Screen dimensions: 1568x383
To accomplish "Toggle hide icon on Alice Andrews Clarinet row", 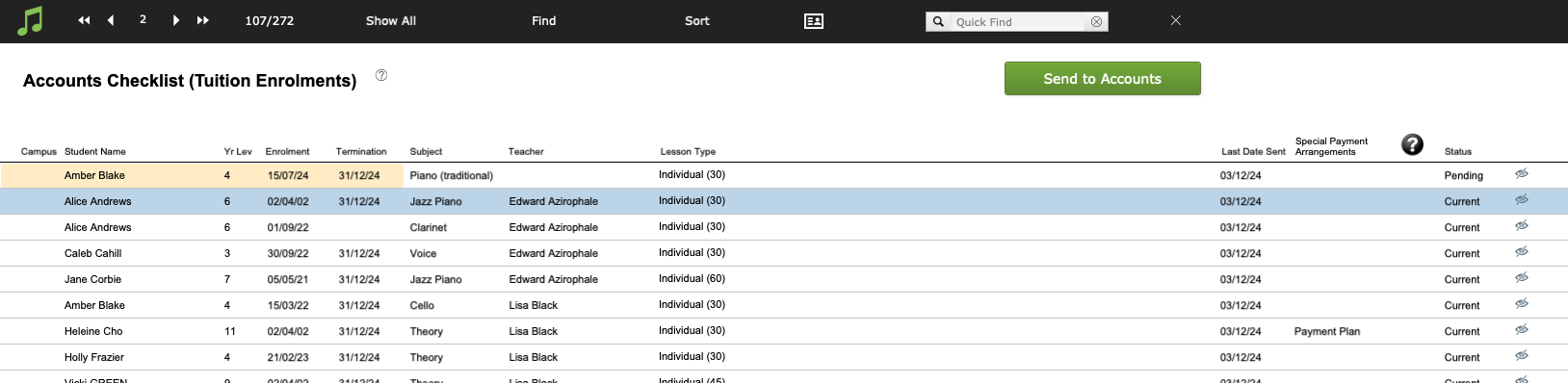I will point(1522,226).
